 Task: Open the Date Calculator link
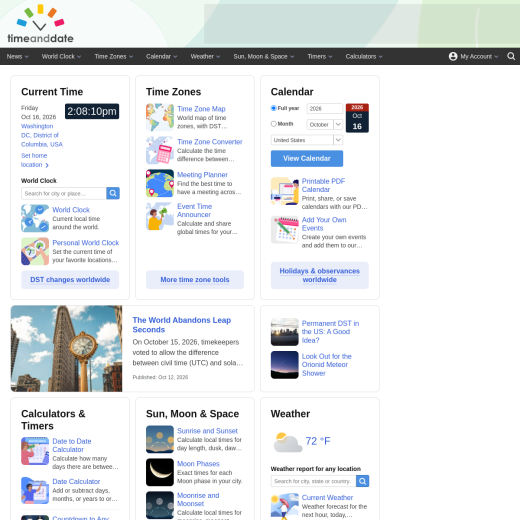tap(76, 482)
